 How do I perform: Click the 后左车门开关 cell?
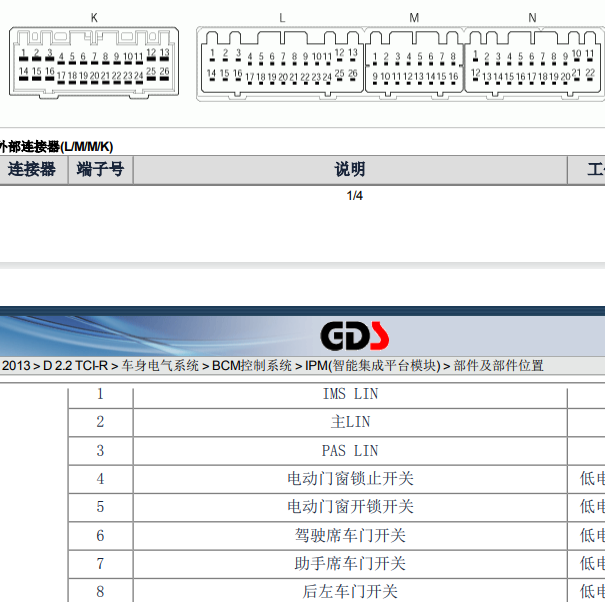coord(350,591)
